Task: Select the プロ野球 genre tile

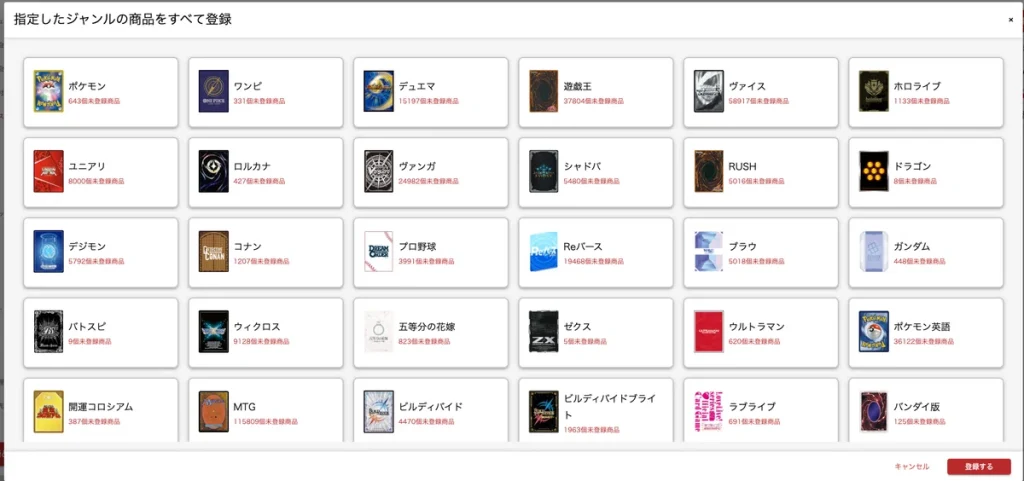Action: pos(430,252)
